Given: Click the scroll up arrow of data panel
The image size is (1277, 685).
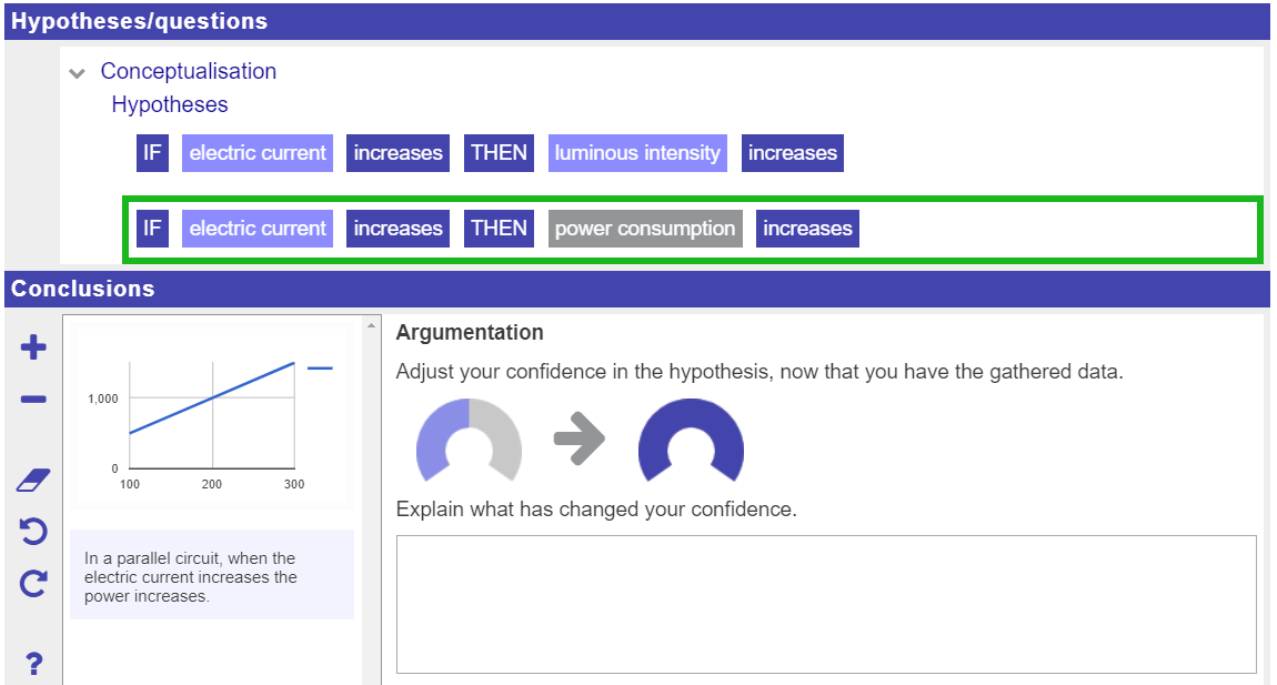Looking at the screenshot, I should click(371, 325).
